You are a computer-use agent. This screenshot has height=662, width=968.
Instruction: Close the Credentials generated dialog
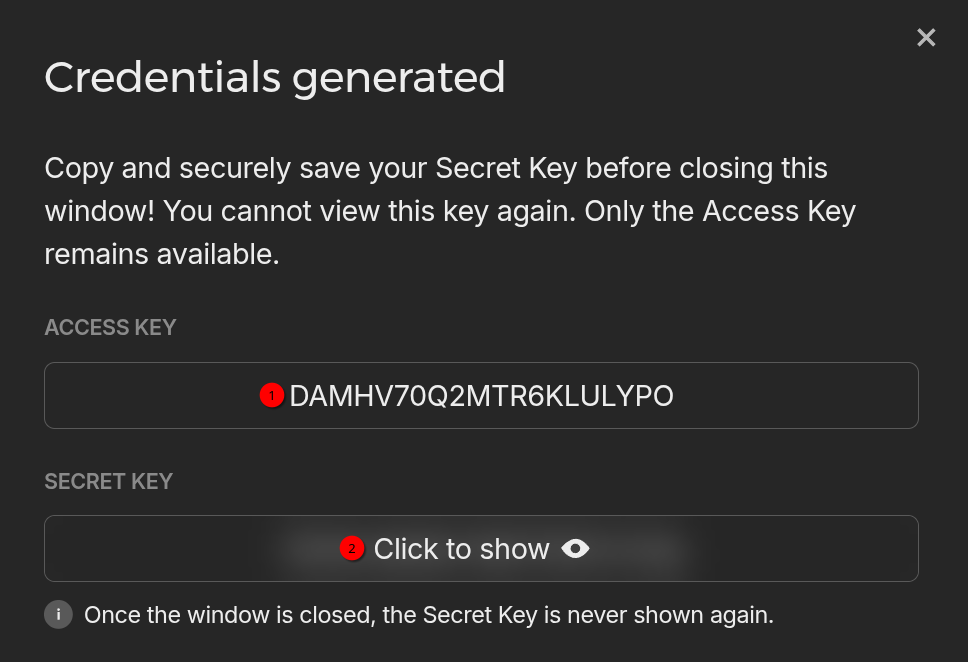(x=926, y=38)
